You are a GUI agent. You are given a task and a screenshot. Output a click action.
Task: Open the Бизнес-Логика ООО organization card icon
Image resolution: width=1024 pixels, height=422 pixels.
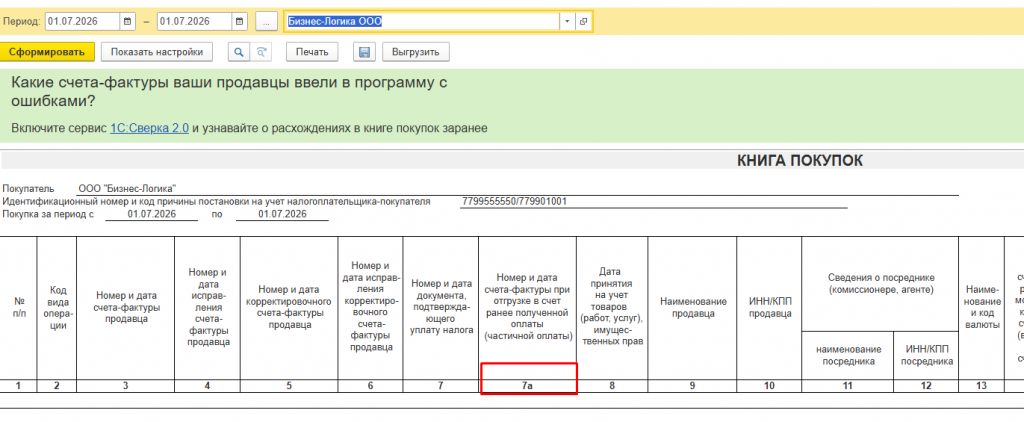coord(583,22)
